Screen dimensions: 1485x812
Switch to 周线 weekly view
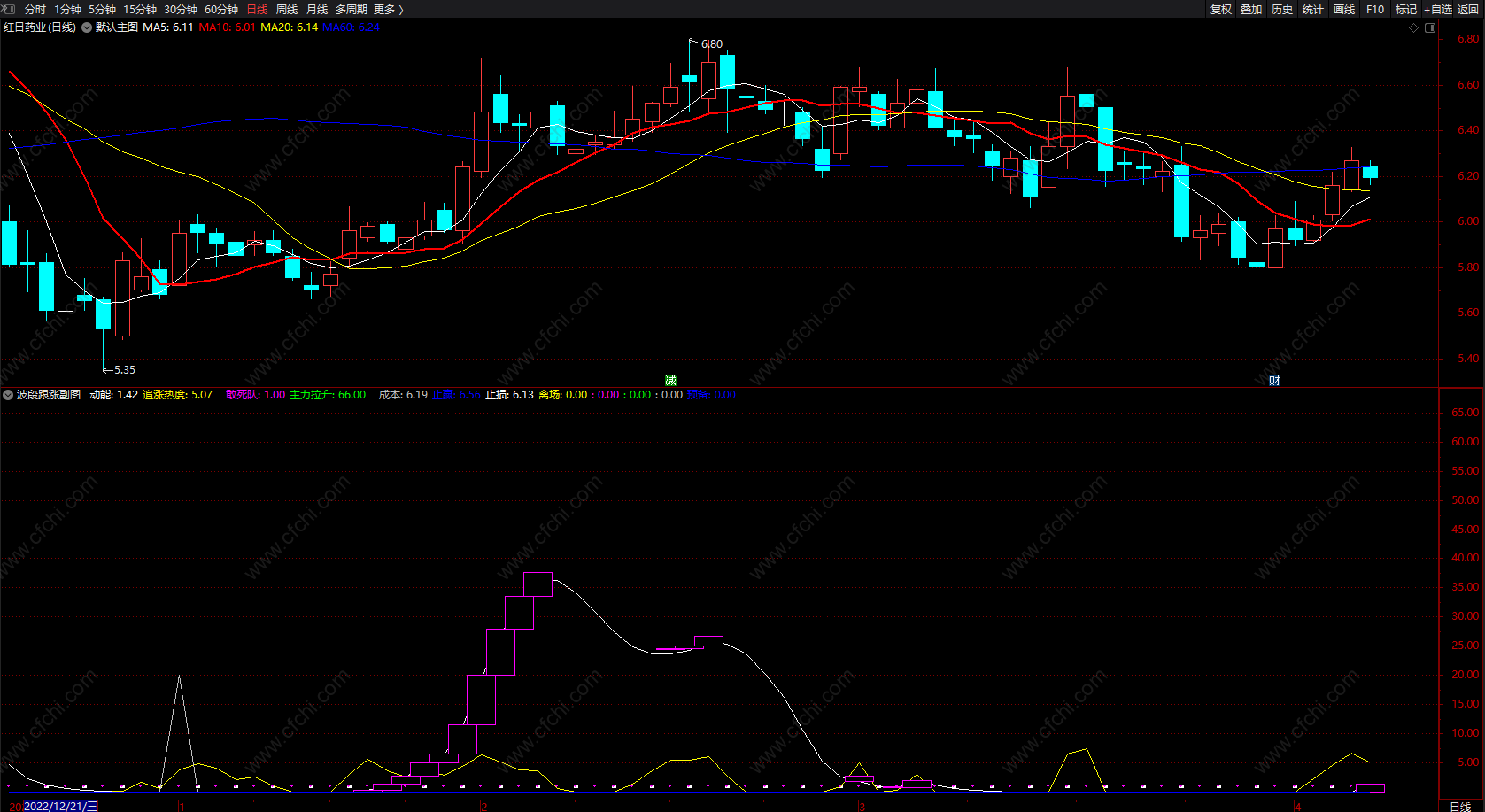pos(287,10)
